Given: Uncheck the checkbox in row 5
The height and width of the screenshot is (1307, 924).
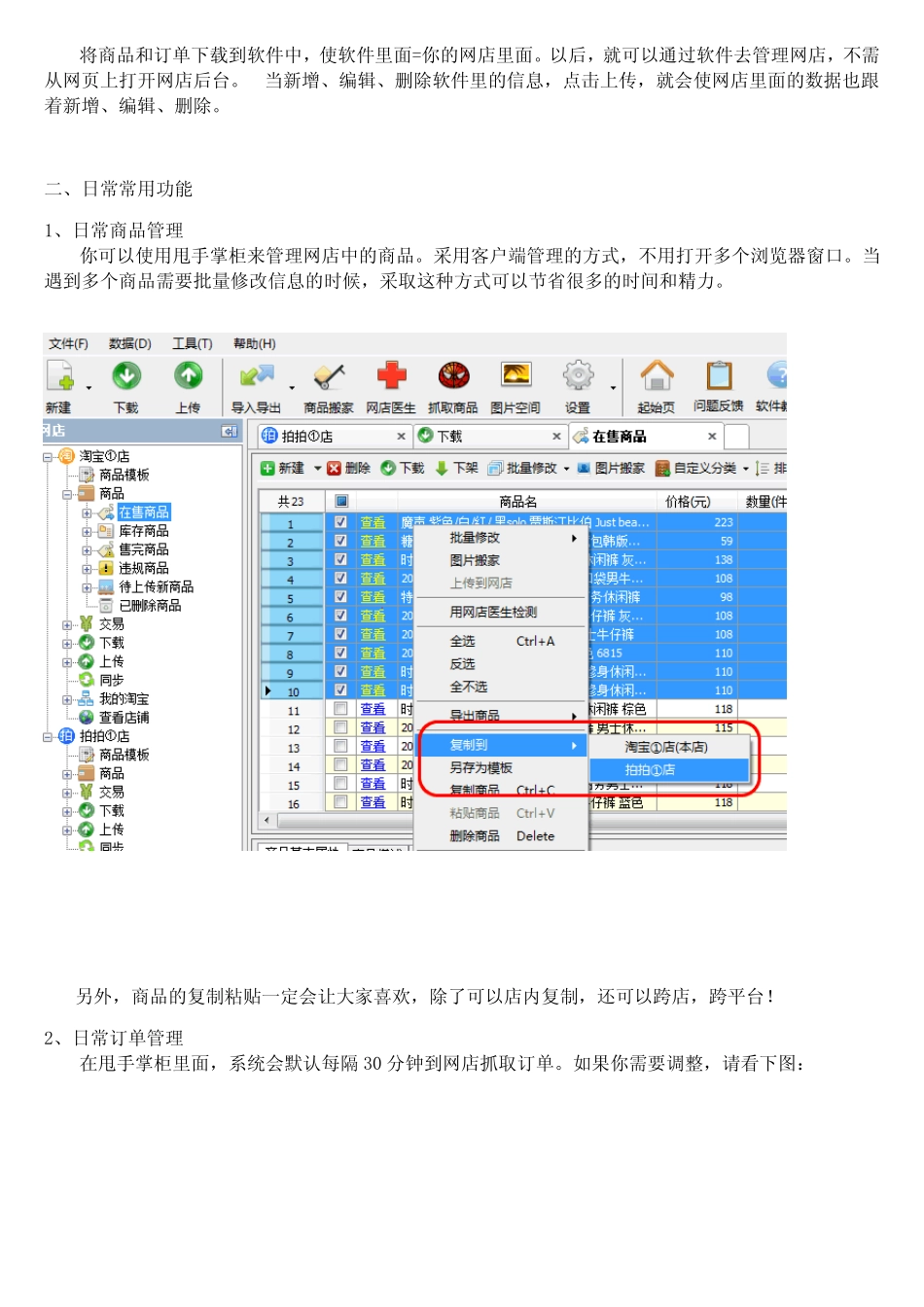Looking at the screenshot, I should (x=340, y=597).
